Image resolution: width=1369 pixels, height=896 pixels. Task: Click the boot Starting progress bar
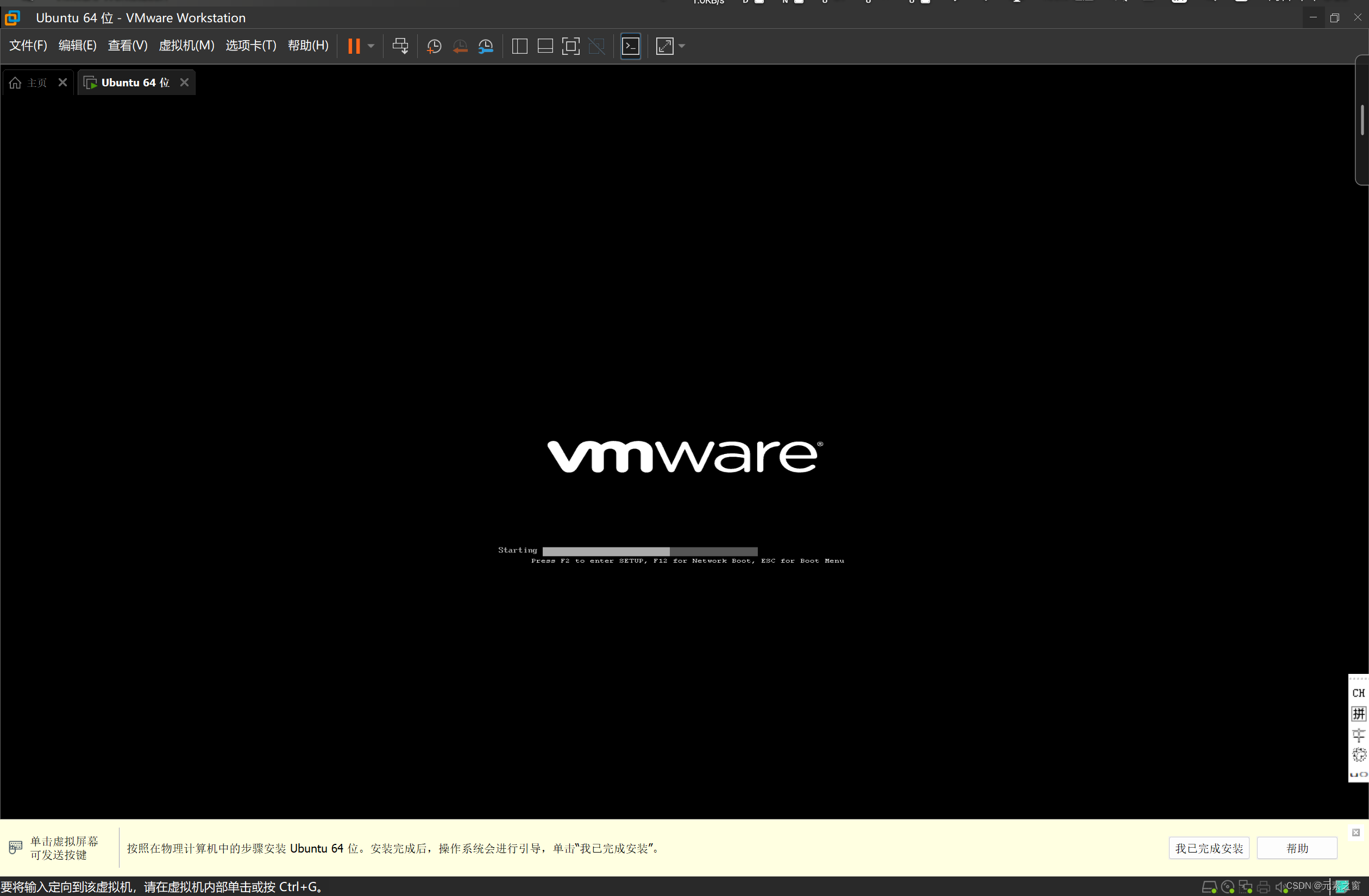tap(649, 551)
